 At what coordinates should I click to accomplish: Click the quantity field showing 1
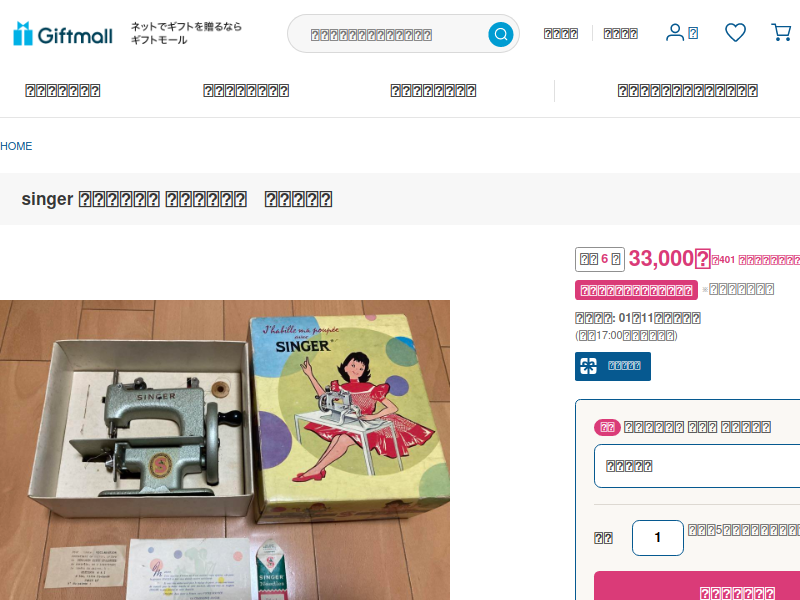[x=658, y=538]
